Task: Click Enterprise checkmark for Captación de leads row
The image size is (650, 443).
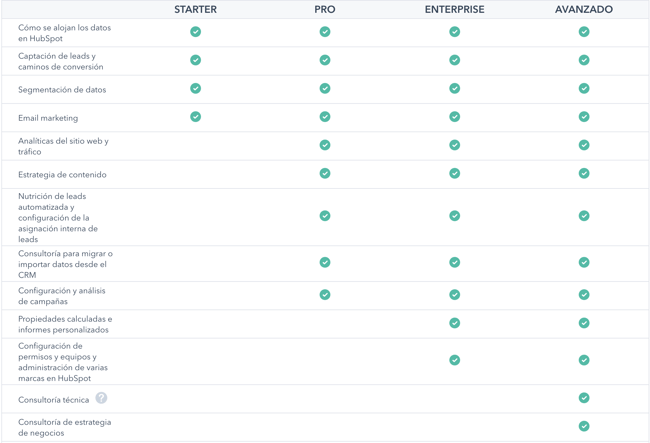Action: point(455,60)
